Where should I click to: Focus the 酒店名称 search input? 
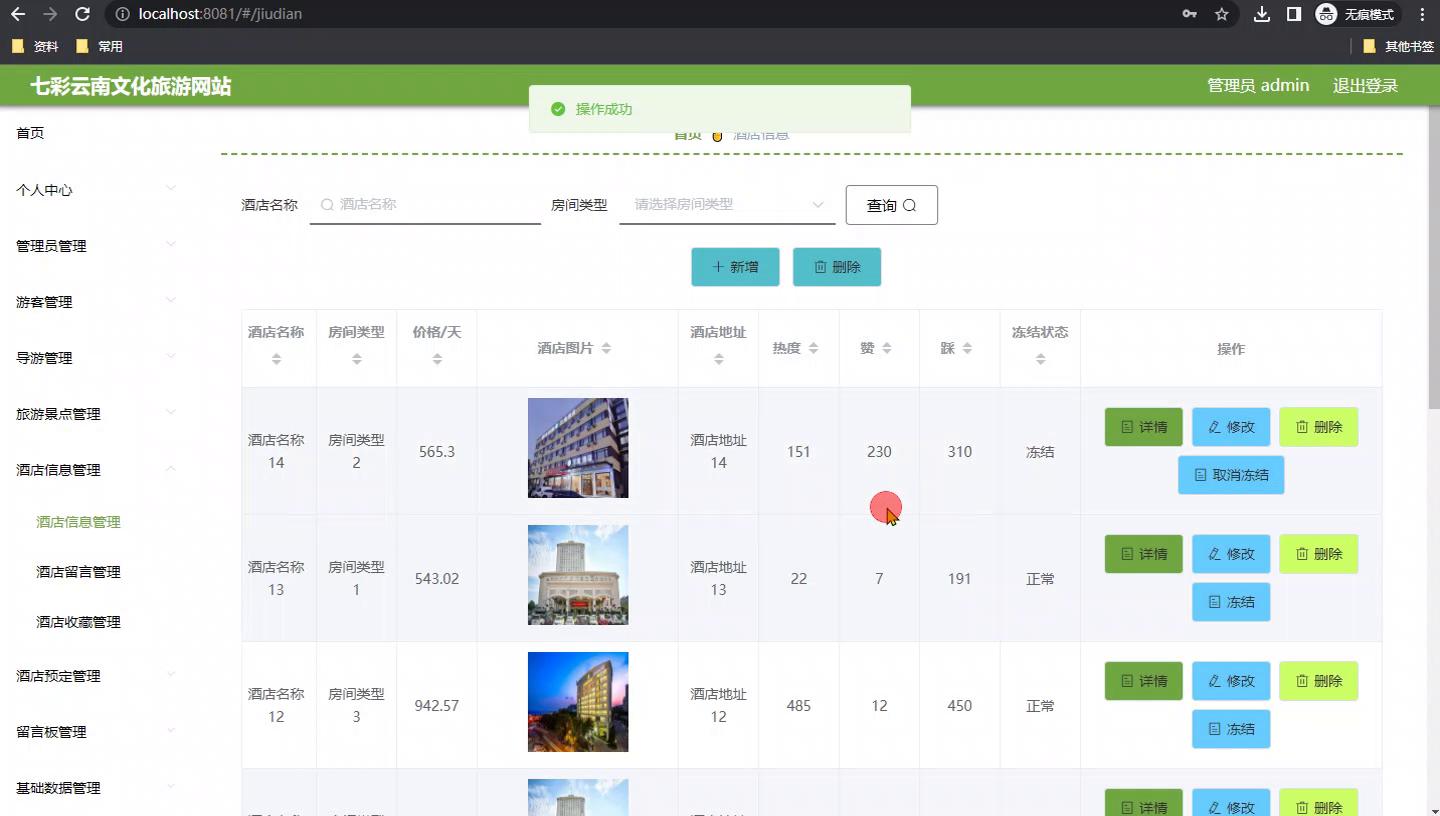click(425, 204)
